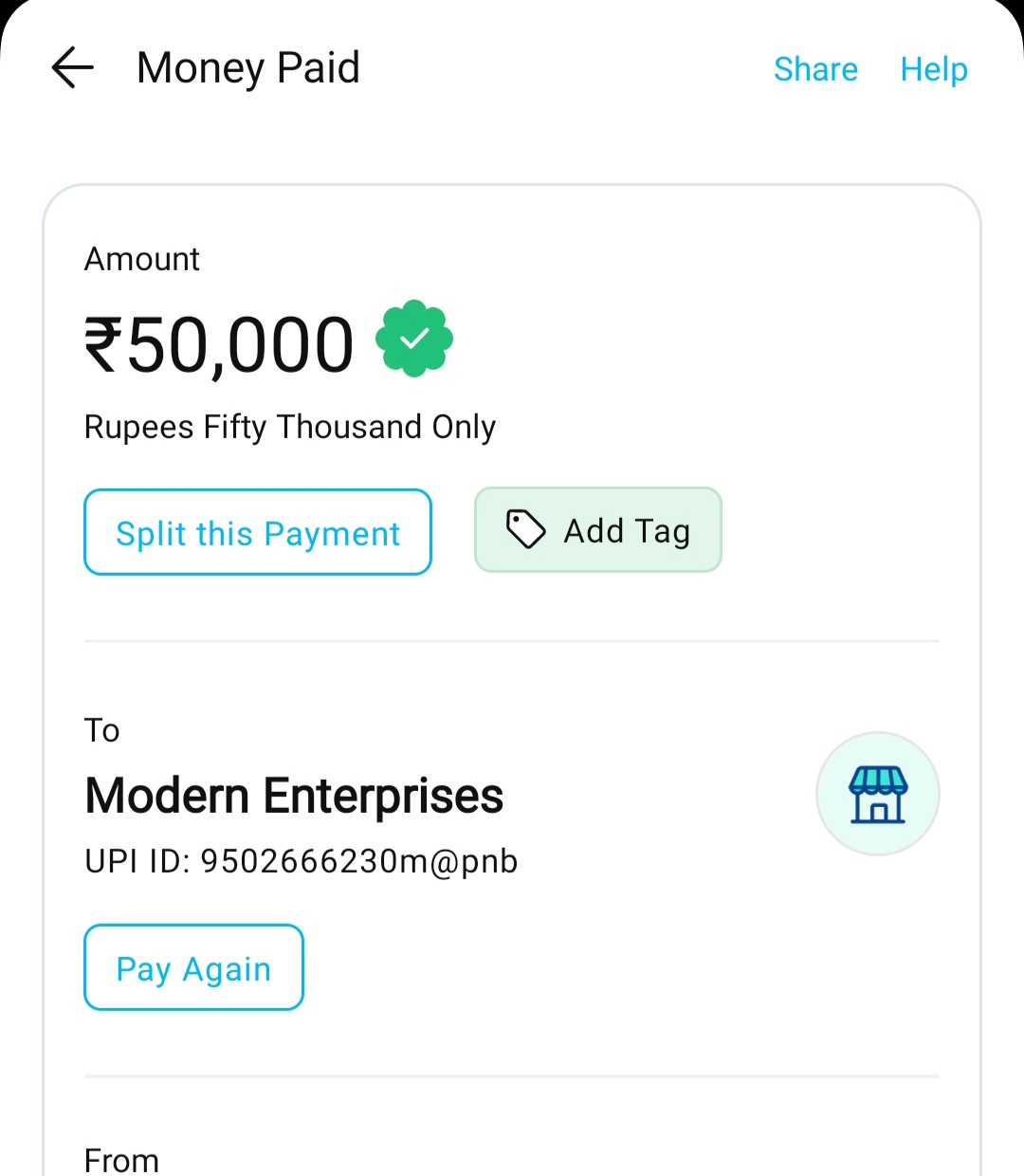
Task: Click the tag icon in Add Tag
Action: [x=525, y=529]
